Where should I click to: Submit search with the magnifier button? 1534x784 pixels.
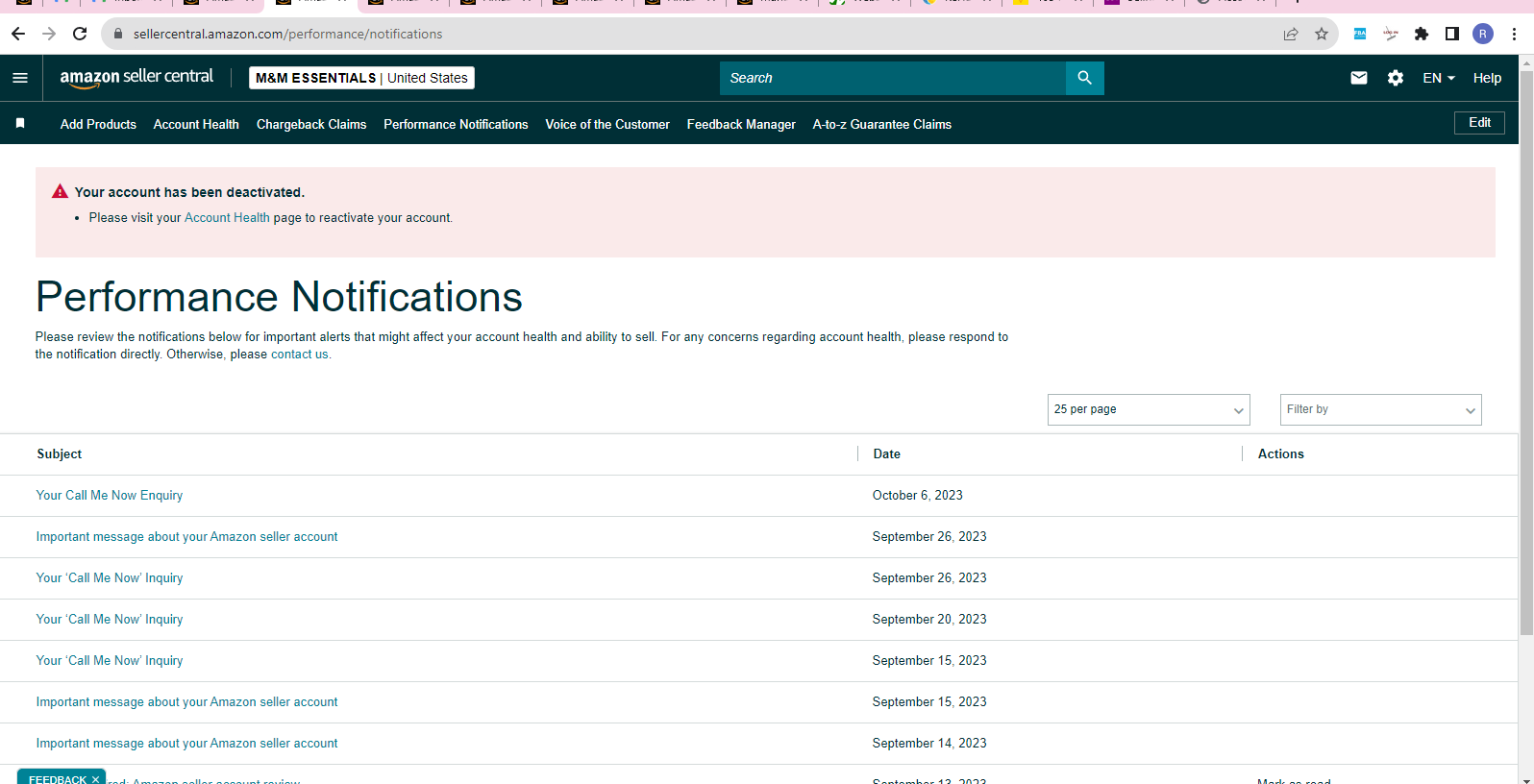click(1084, 78)
